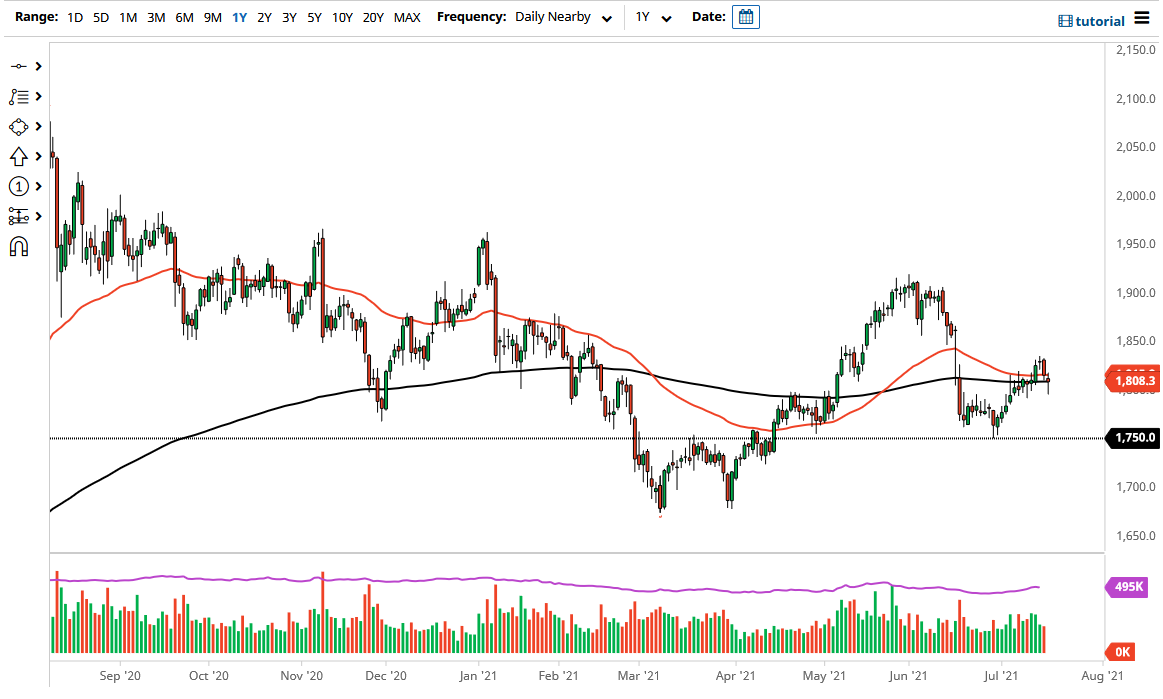1163x699 pixels.
Task: Set range to 5D
Action: coord(101,17)
